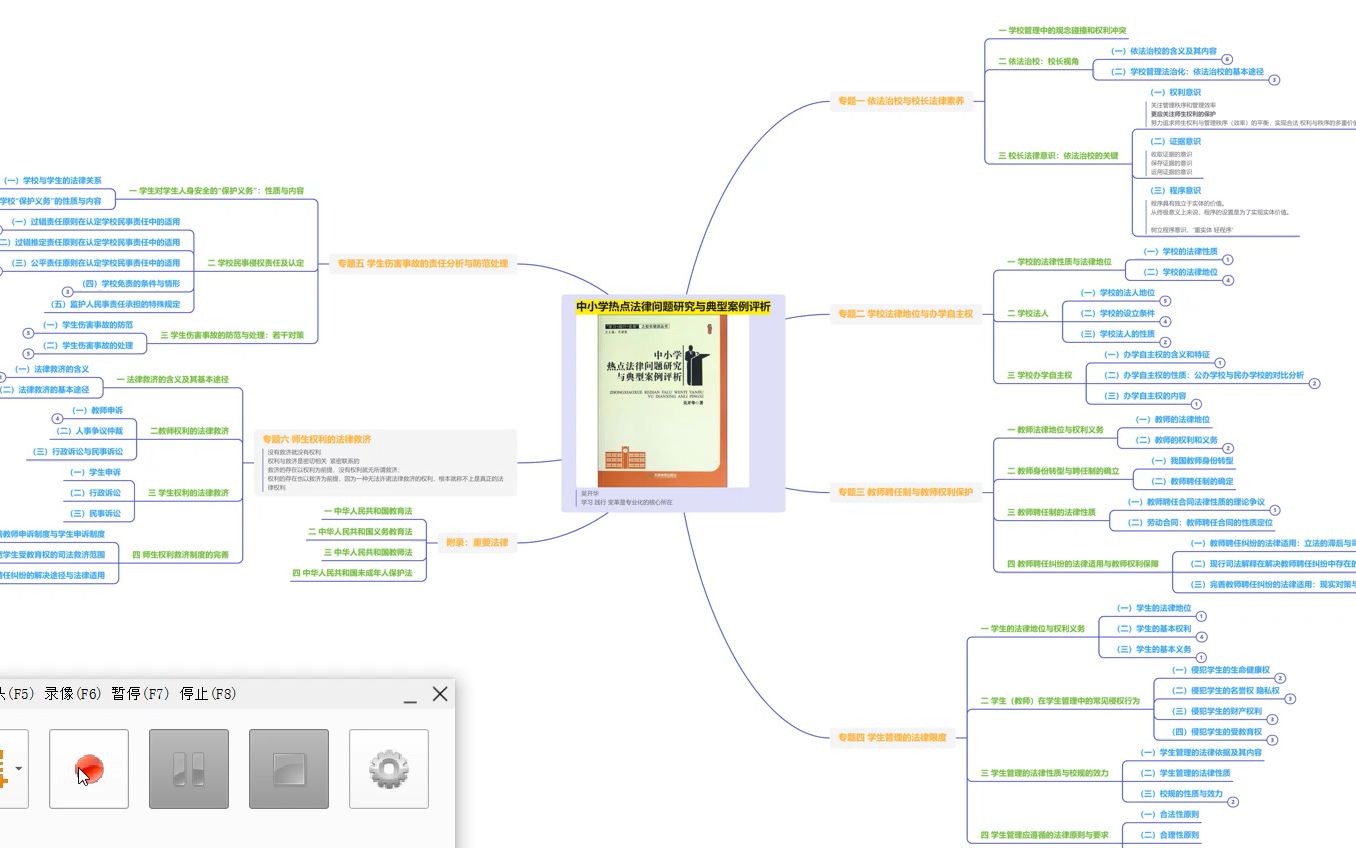Viewport: 1356px width, 848px height.
Task: Click the pause button in the recorder
Action: [189, 769]
